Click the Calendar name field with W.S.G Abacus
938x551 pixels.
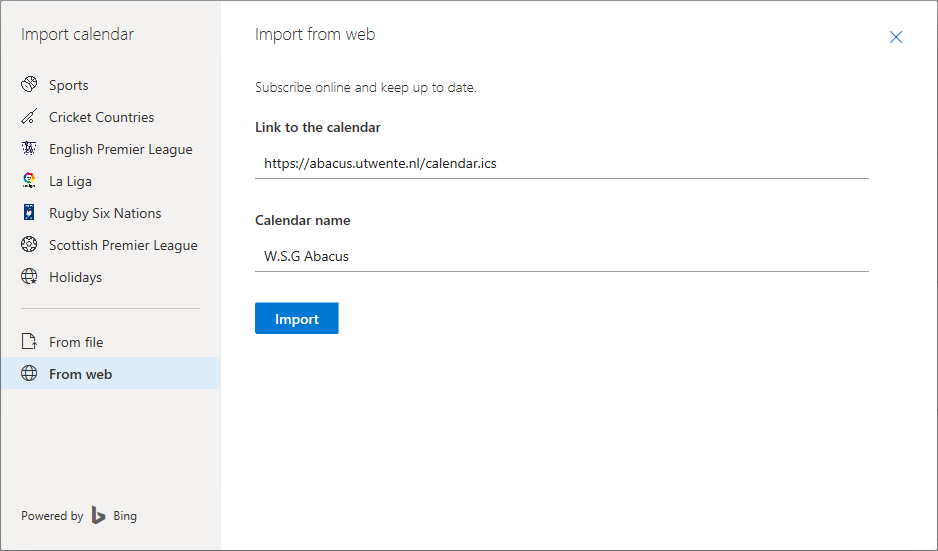coord(562,256)
